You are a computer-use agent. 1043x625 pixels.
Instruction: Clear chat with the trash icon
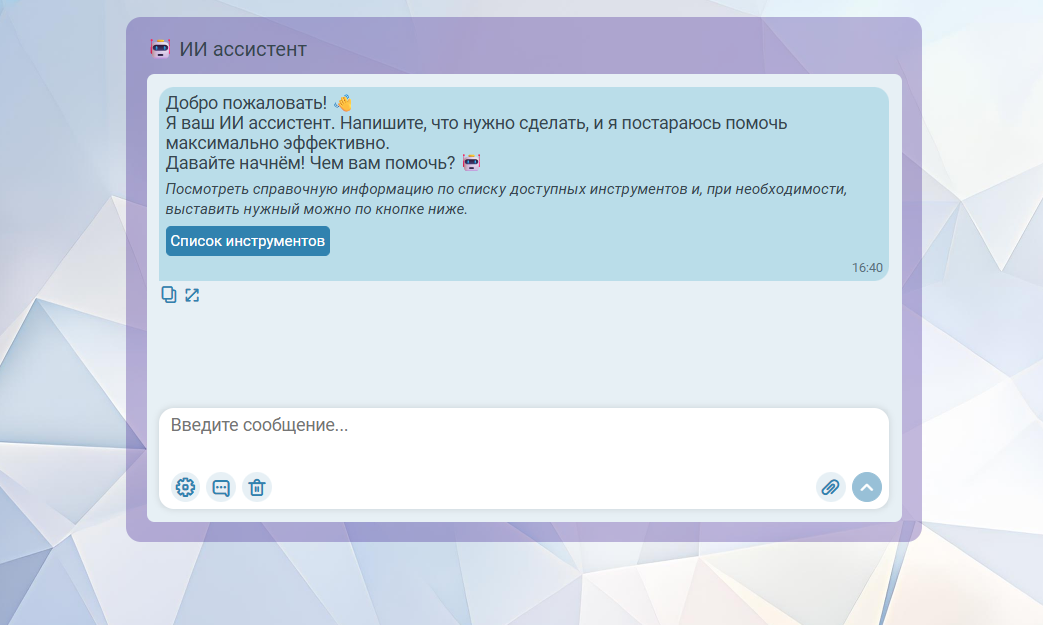pyautogui.click(x=257, y=487)
